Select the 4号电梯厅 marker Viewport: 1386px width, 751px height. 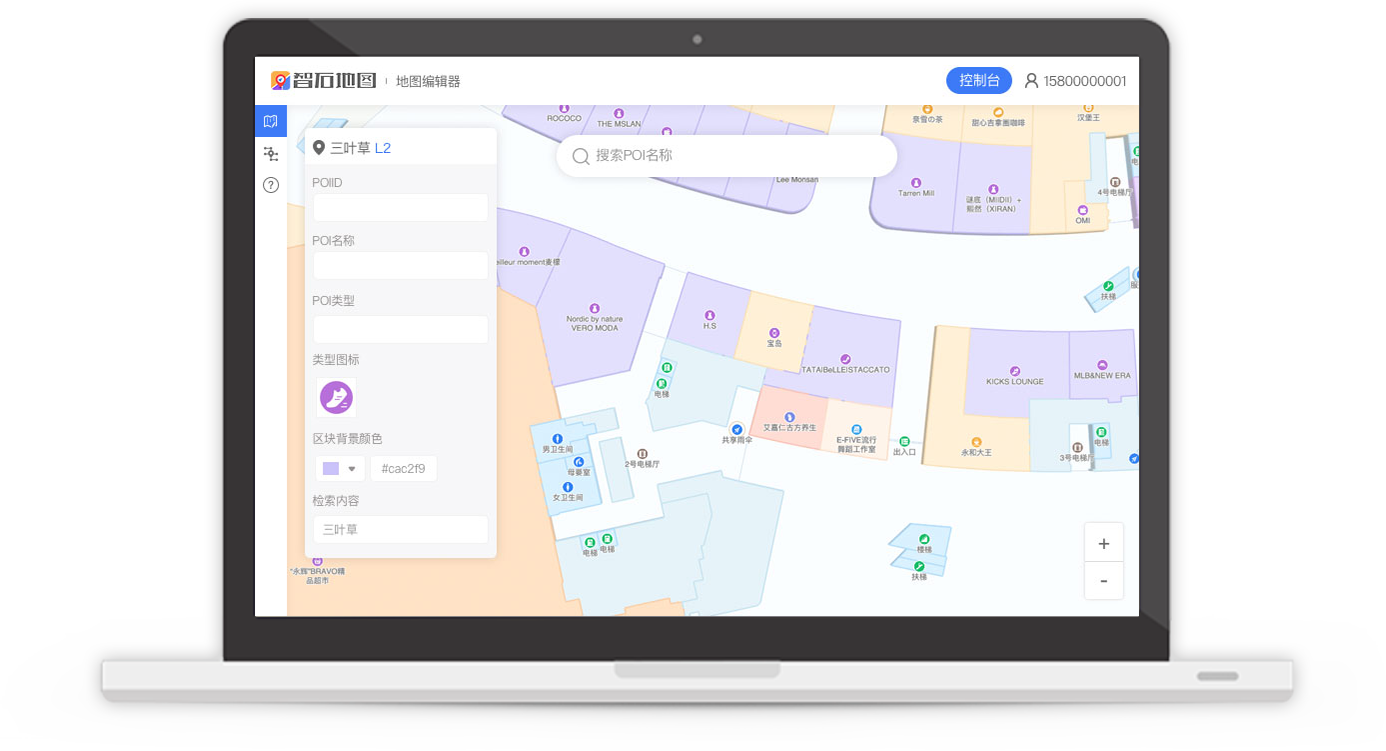(1115, 182)
